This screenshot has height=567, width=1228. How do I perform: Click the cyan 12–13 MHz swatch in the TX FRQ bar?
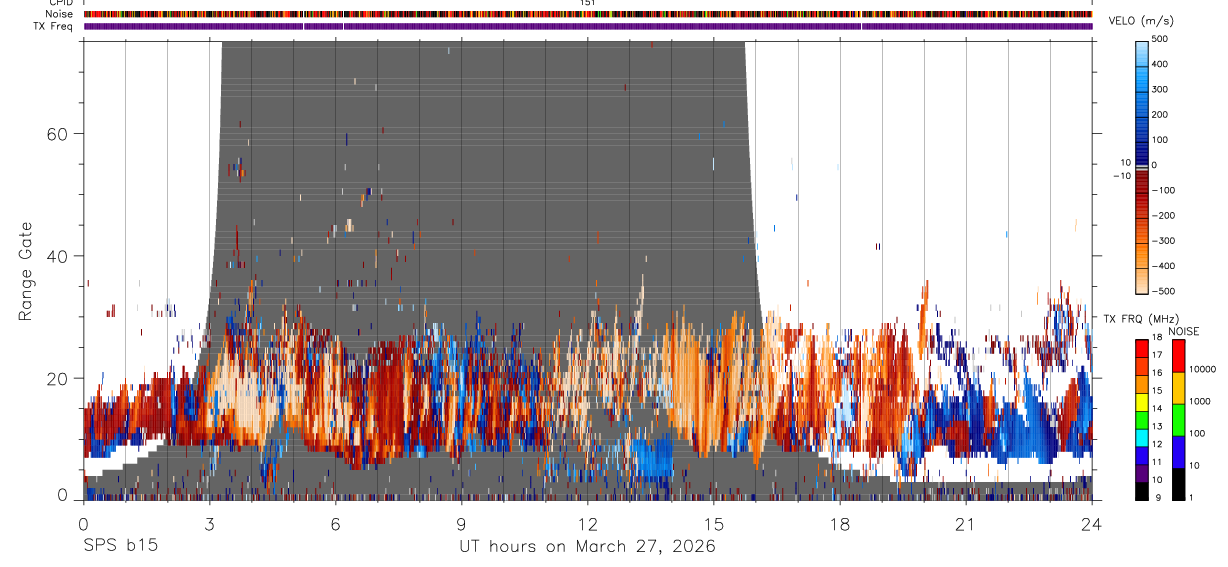click(1142, 437)
